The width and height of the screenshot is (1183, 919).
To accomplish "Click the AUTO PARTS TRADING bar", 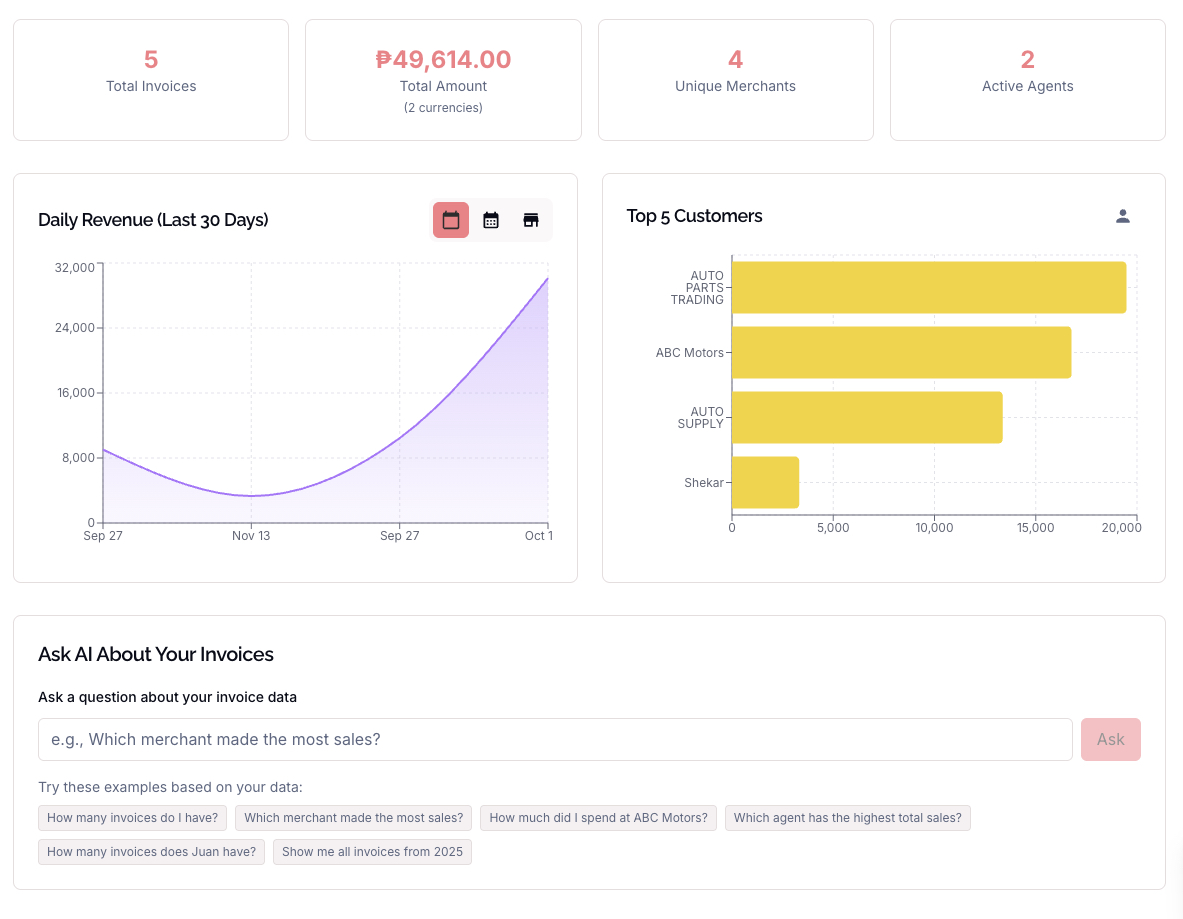I will click(x=929, y=287).
